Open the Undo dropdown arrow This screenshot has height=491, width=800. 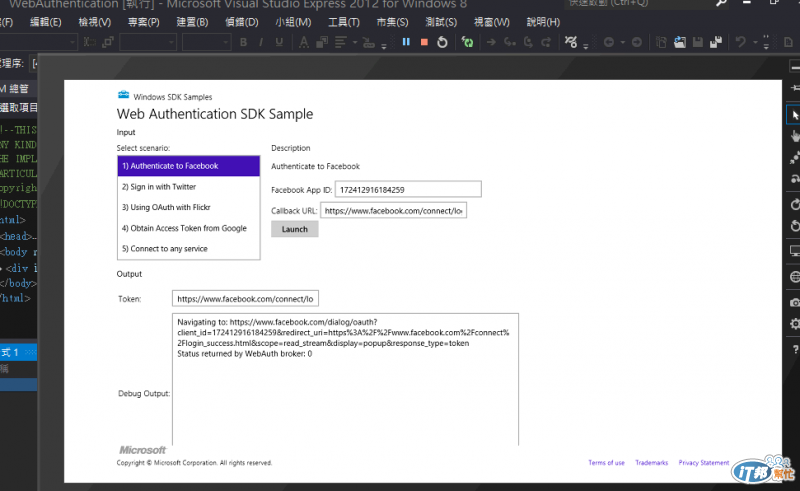[755, 42]
